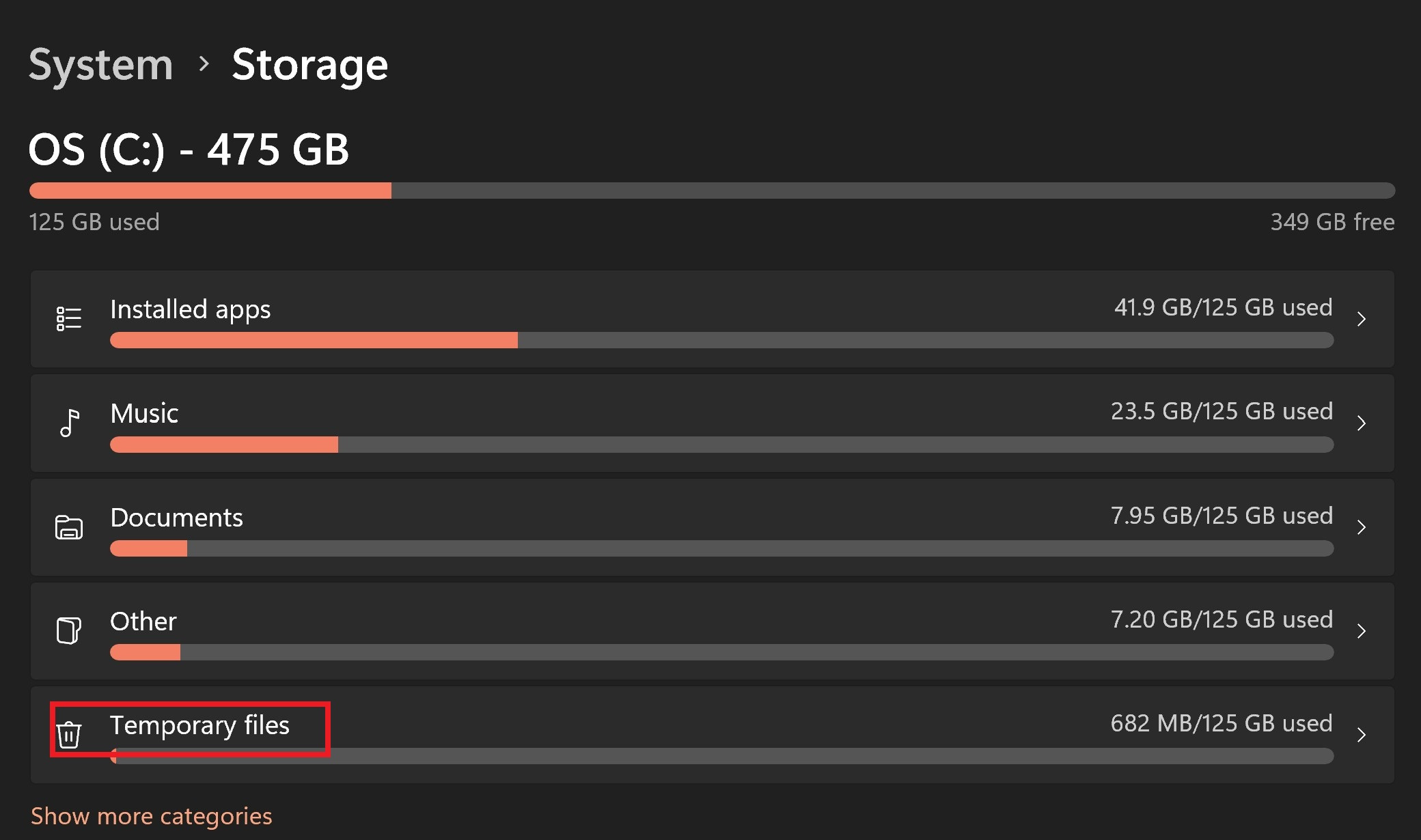Screen dimensions: 1421x840
Task: Click the OS (C:) drive usage bar
Action: point(712,191)
